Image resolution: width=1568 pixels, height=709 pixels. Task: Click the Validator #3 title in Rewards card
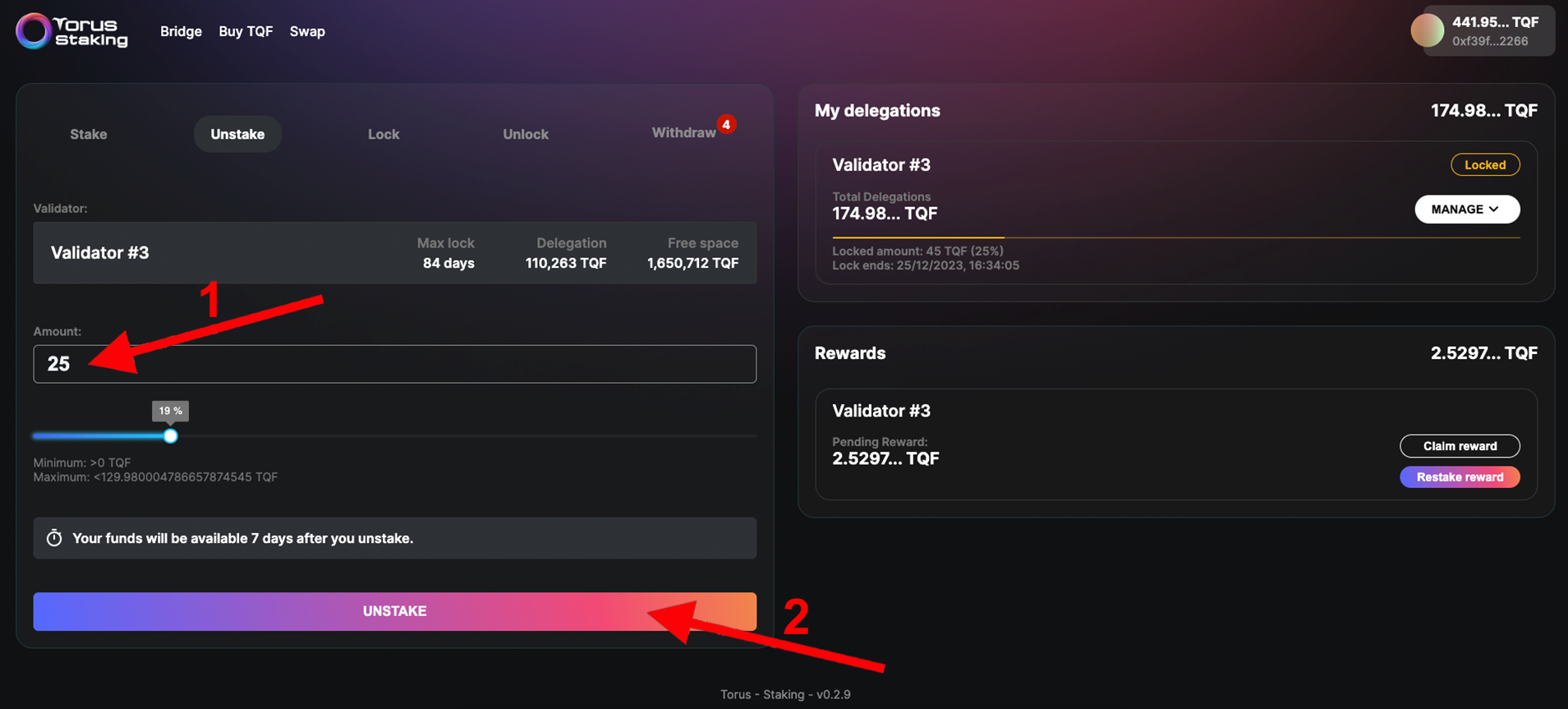point(881,411)
